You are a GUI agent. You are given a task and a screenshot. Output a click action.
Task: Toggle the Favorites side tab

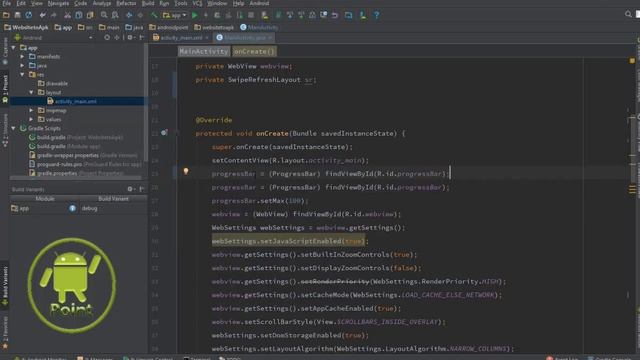pos(5,333)
